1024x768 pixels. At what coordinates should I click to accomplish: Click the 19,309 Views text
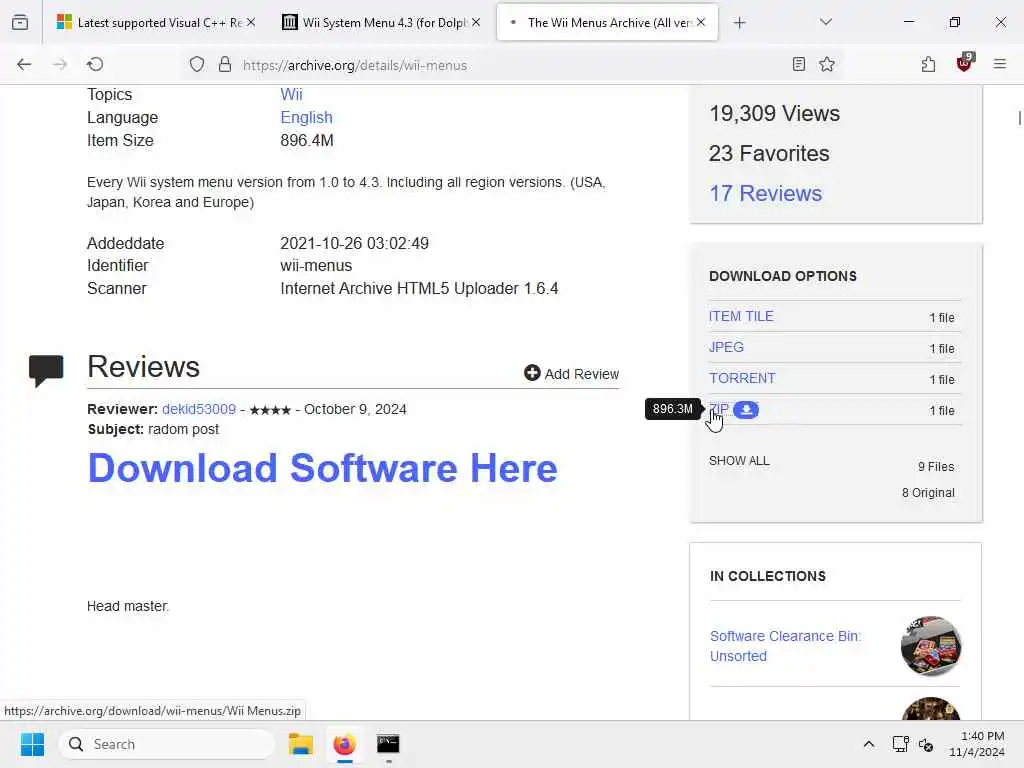pos(775,114)
